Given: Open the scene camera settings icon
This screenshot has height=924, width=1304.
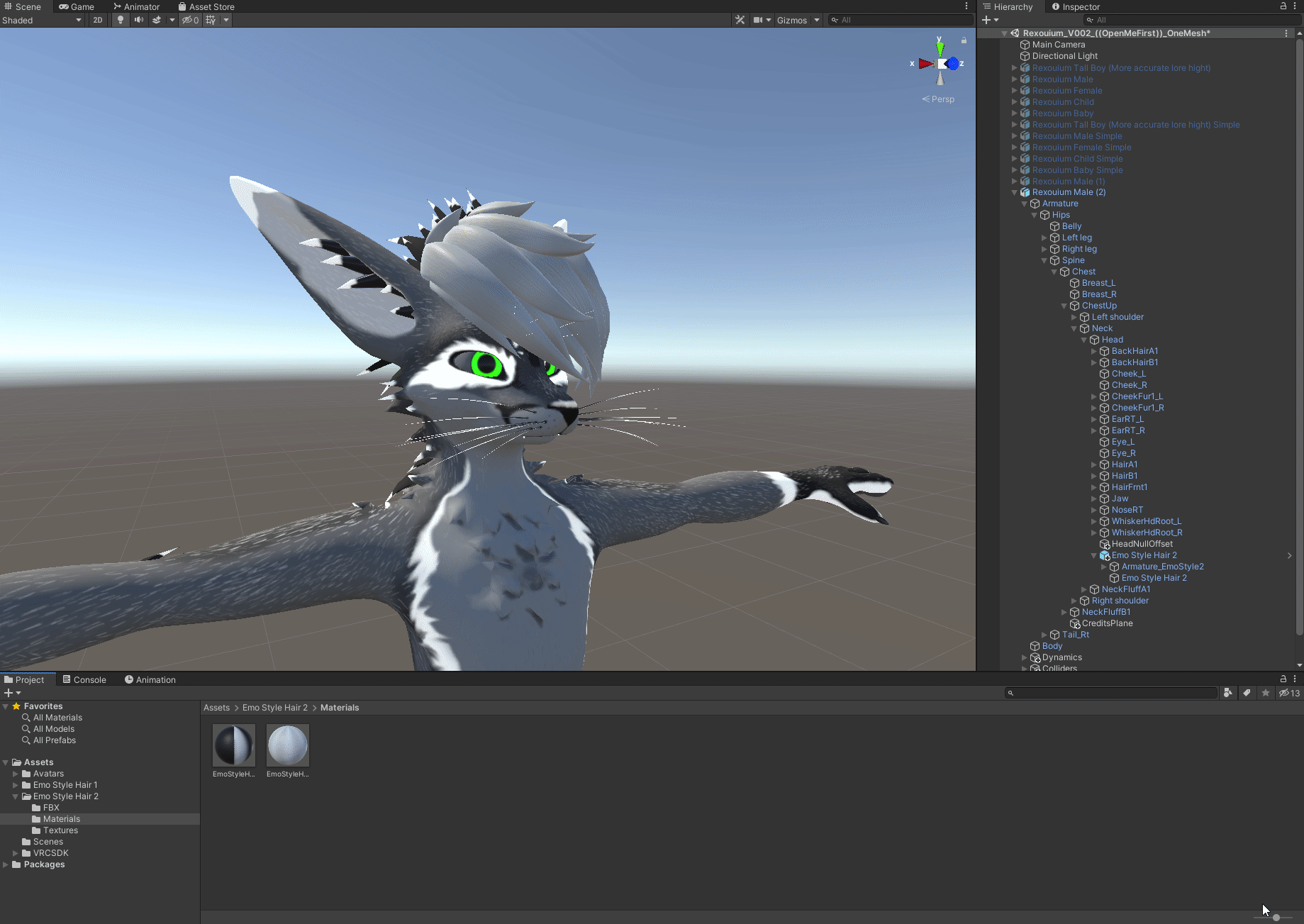Looking at the screenshot, I should tap(758, 20).
